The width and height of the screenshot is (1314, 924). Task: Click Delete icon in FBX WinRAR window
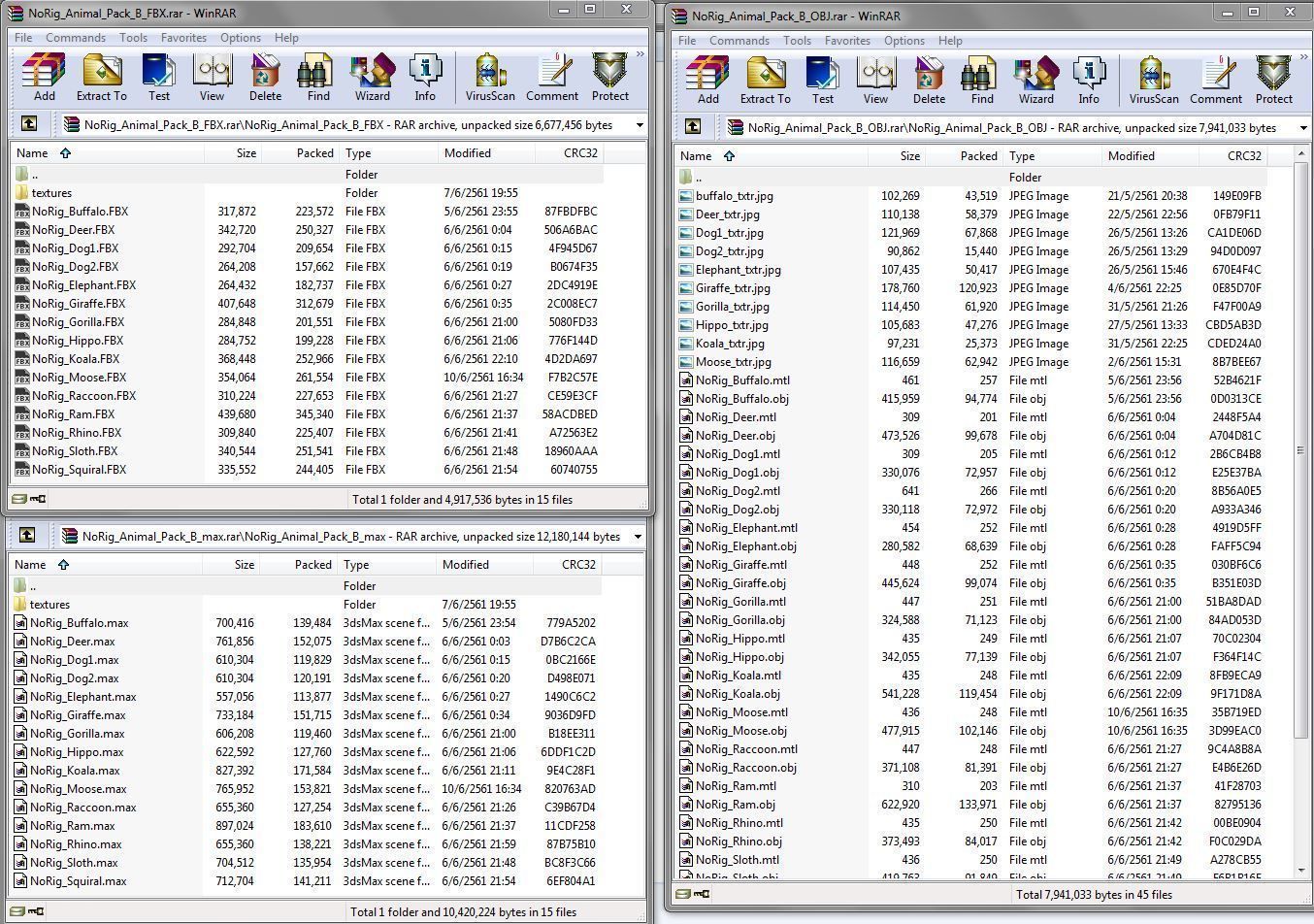265,78
